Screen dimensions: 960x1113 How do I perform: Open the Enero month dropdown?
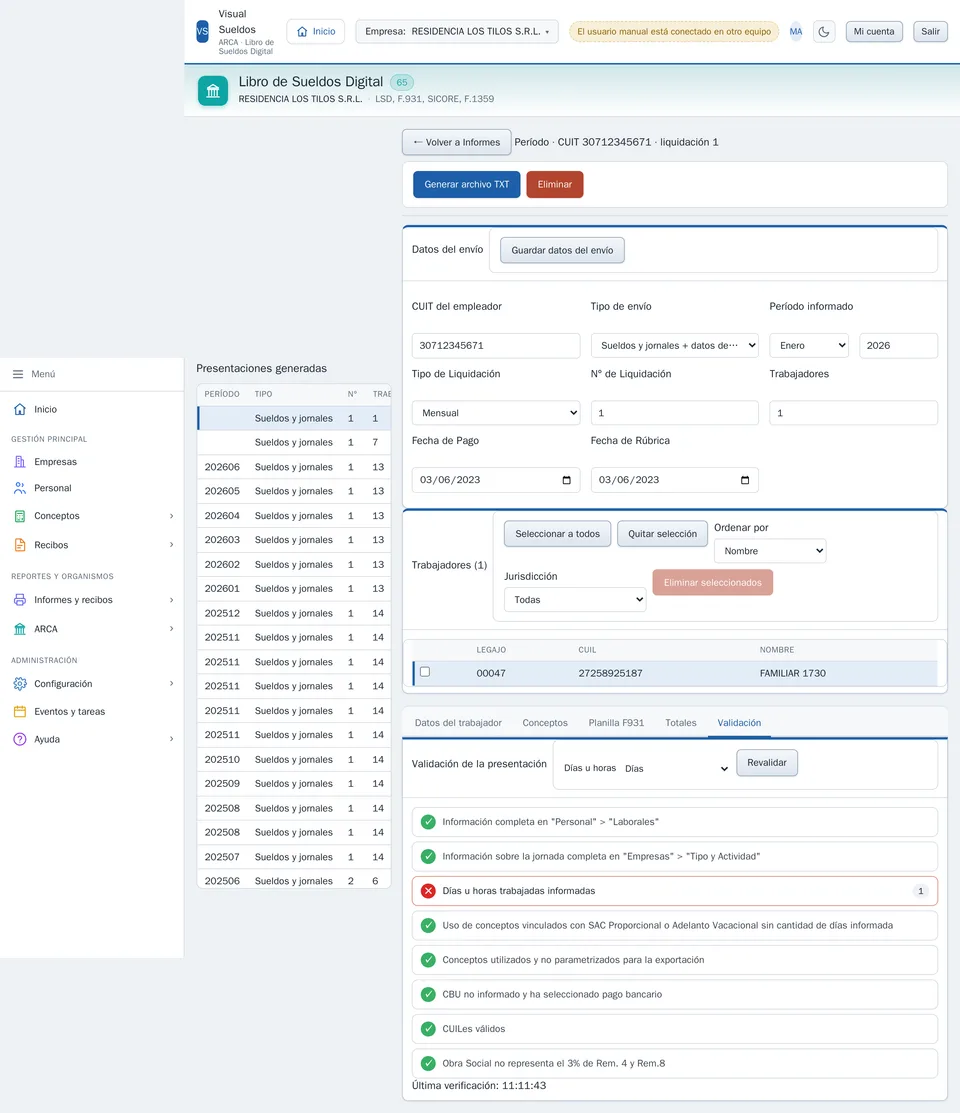pos(809,346)
